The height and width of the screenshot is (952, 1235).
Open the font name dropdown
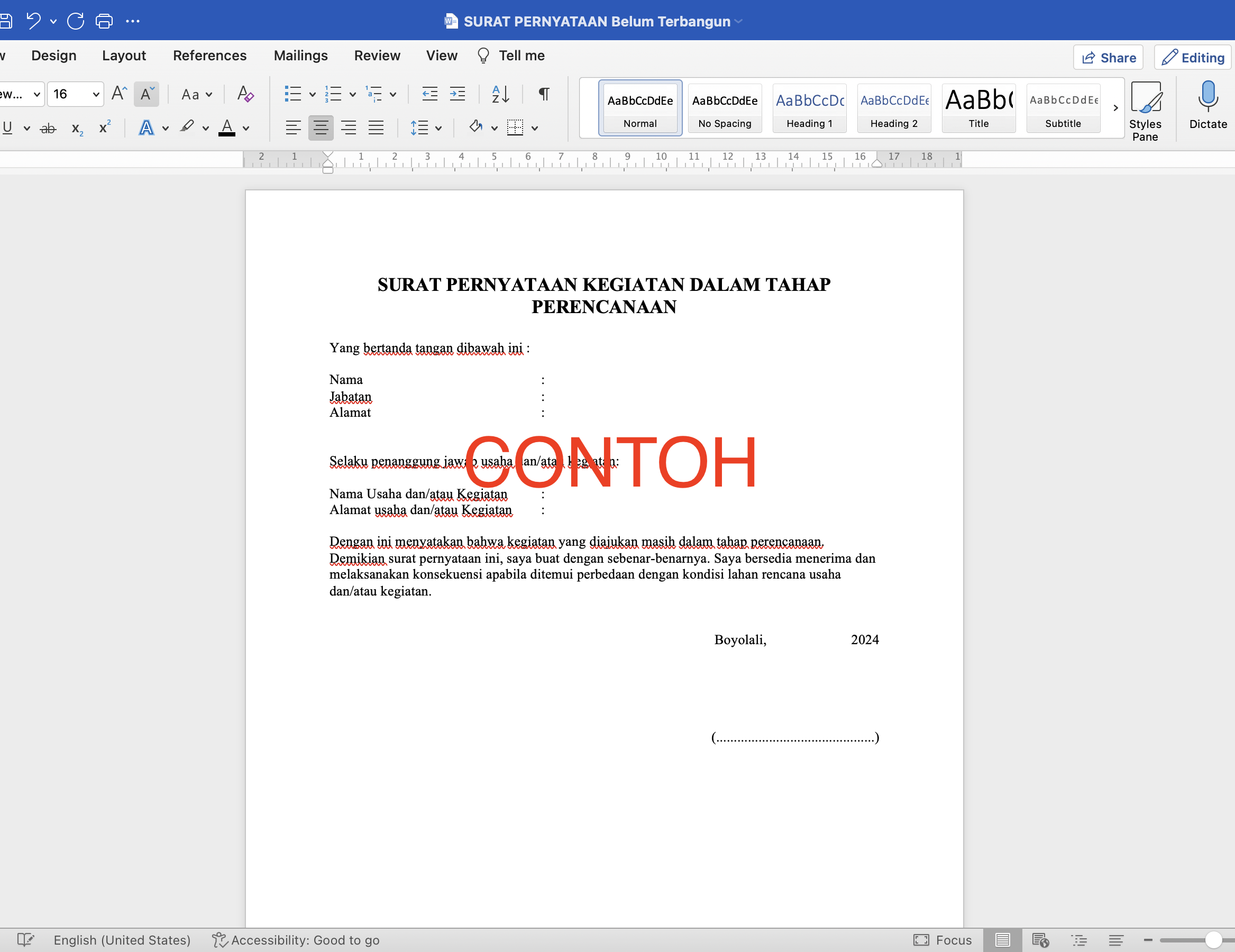(x=36, y=94)
